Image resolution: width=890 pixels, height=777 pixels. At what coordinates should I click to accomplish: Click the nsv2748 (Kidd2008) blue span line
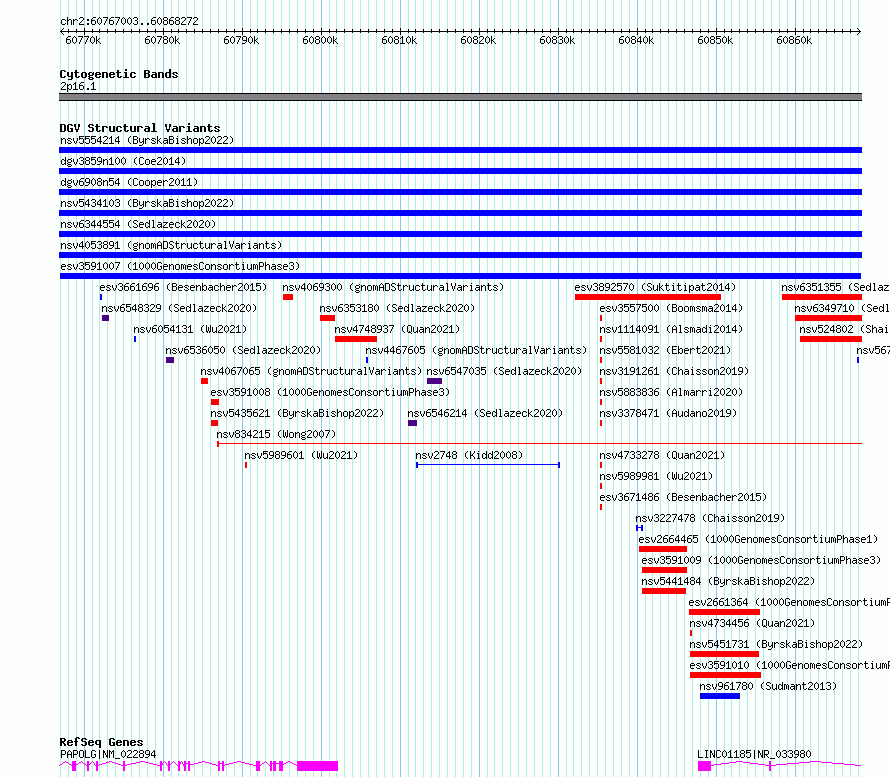[x=488, y=465]
